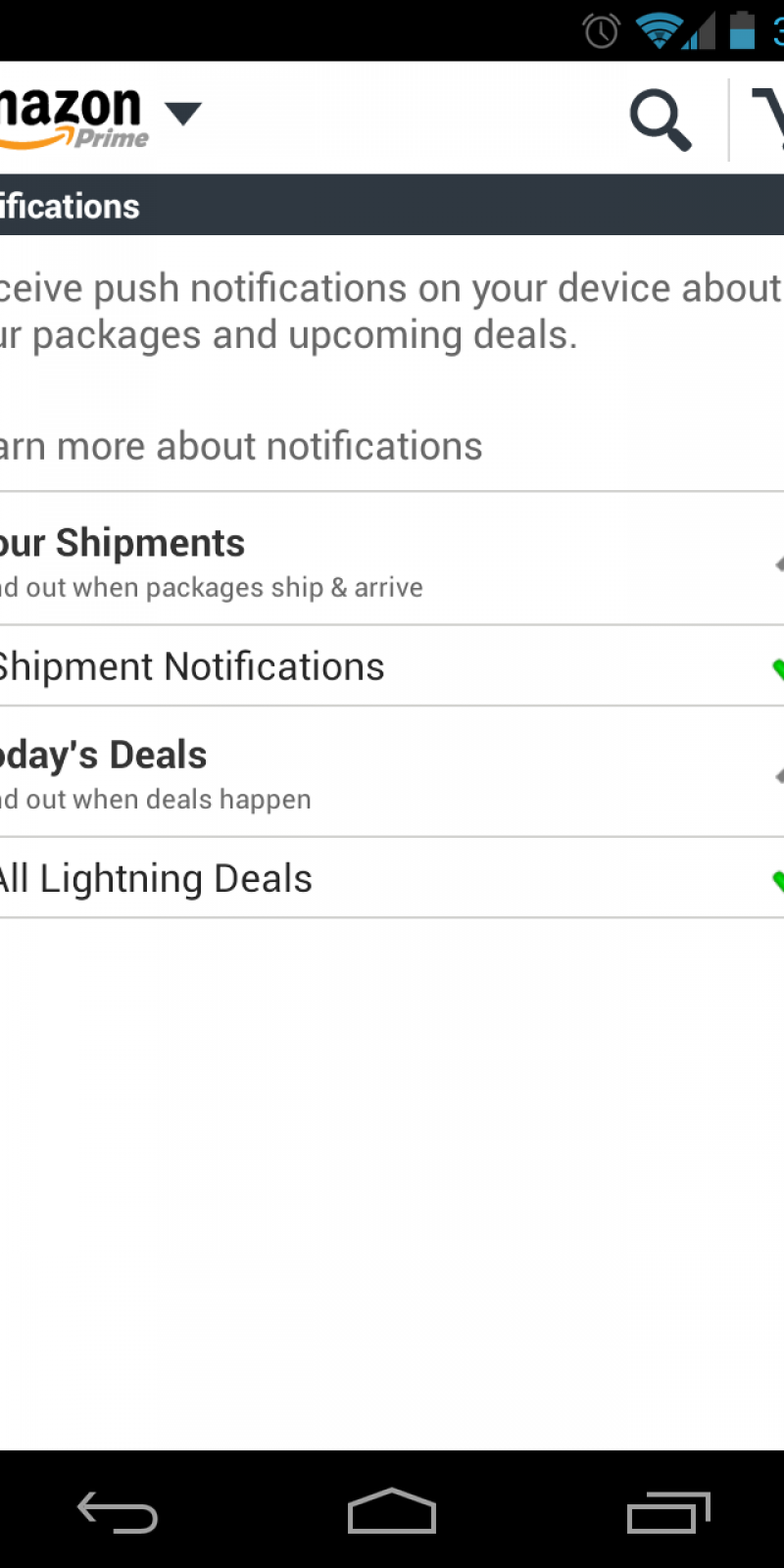
Task: Tap the push notifications description text
Action: click(x=390, y=312)
